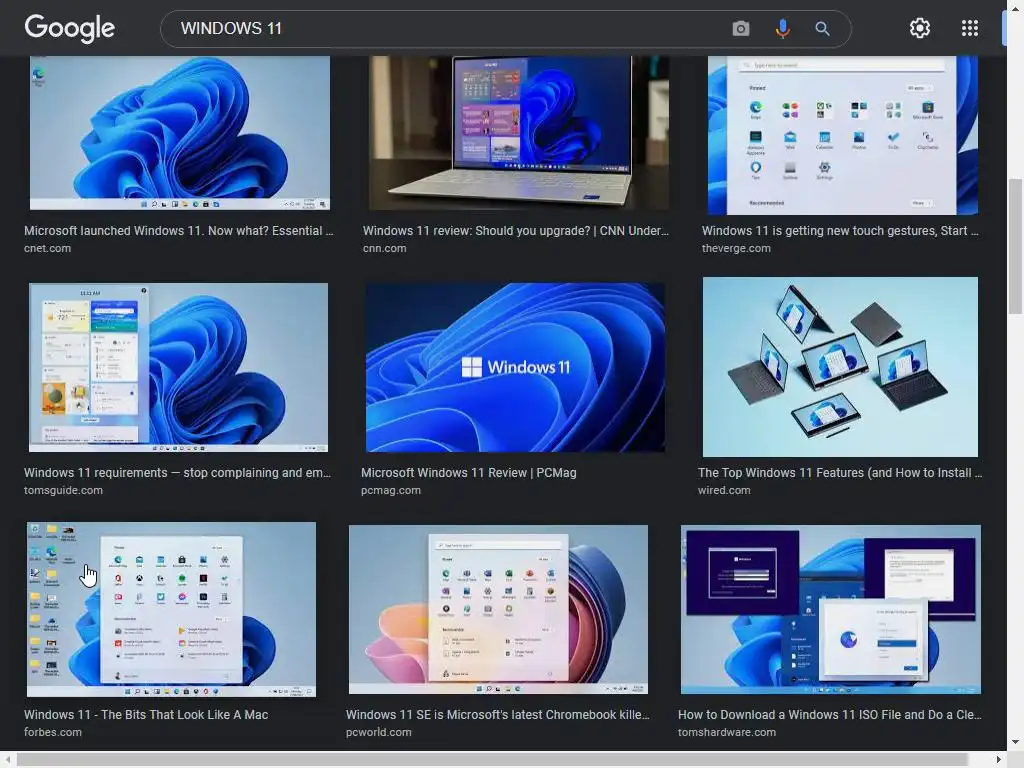Click 'The Bits That Look Like A Mac' title
1024x768 pixels.
click(x=146, y=715)
